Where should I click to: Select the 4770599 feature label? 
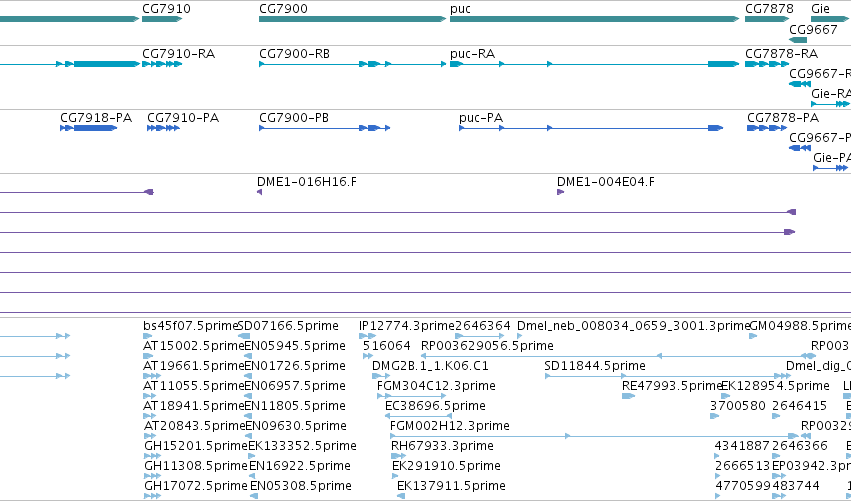pos(743,486)
